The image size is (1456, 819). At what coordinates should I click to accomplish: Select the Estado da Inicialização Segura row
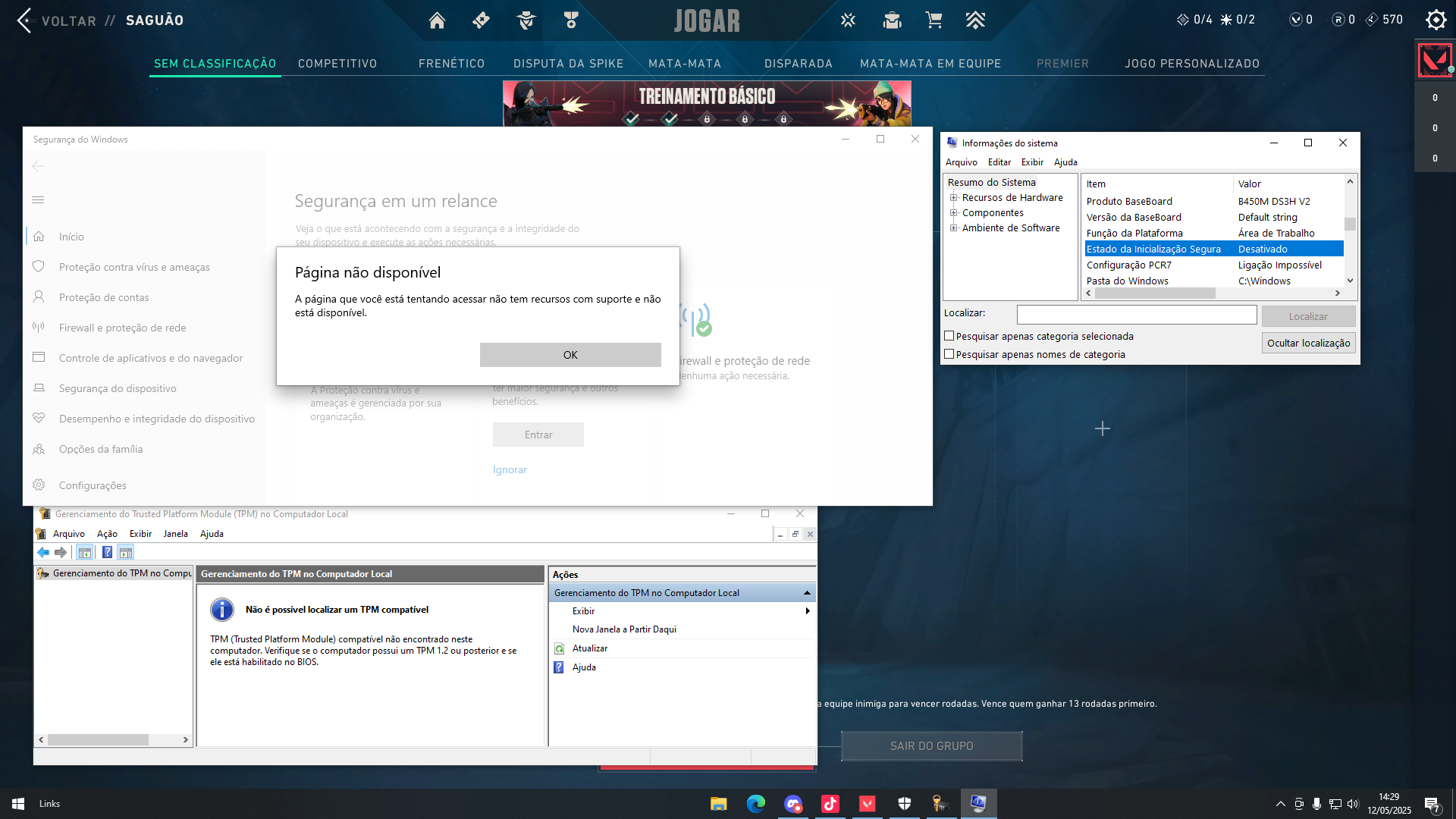pos(1214,249)
